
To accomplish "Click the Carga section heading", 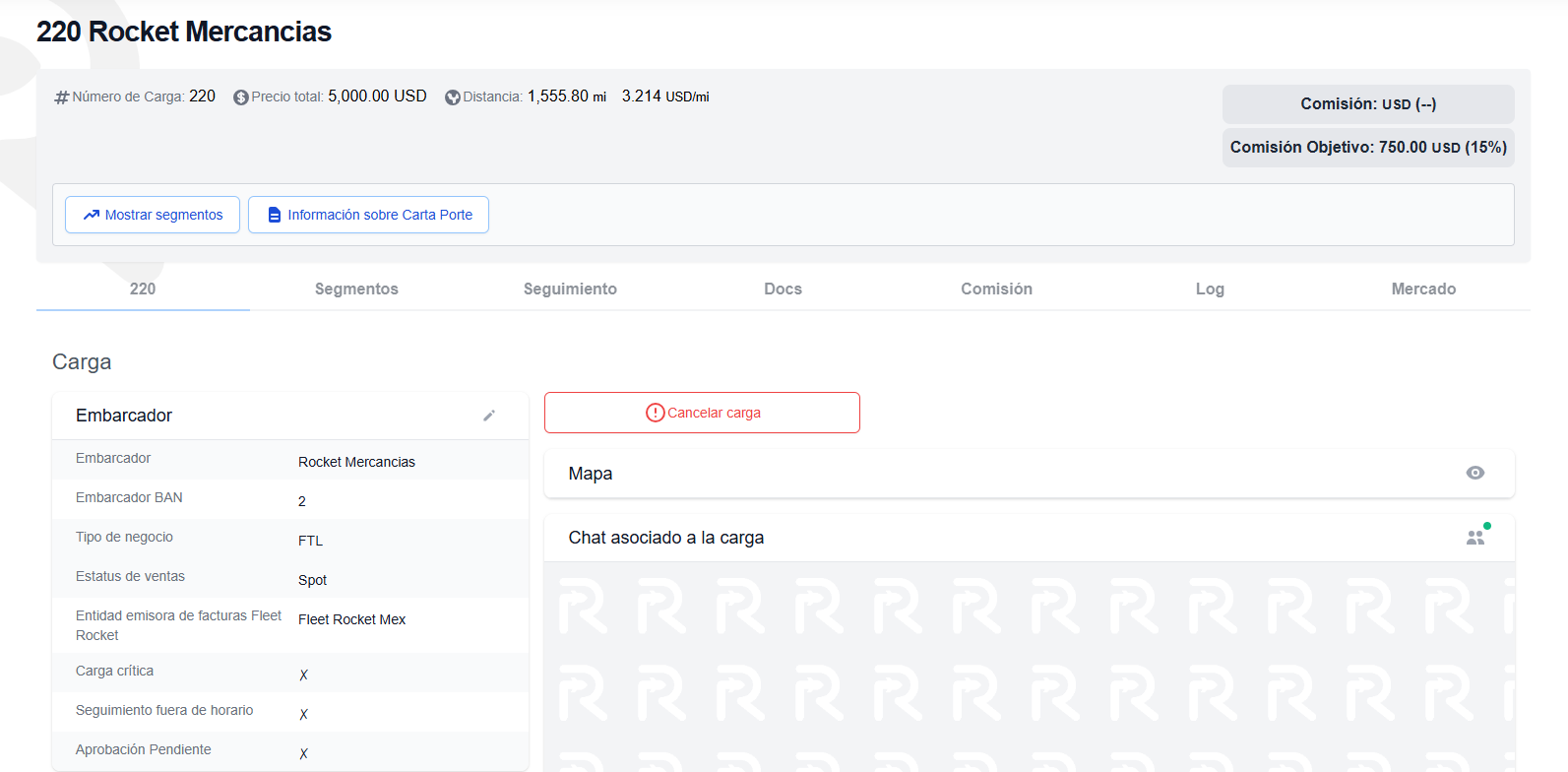I will click(x=82, y=361).
